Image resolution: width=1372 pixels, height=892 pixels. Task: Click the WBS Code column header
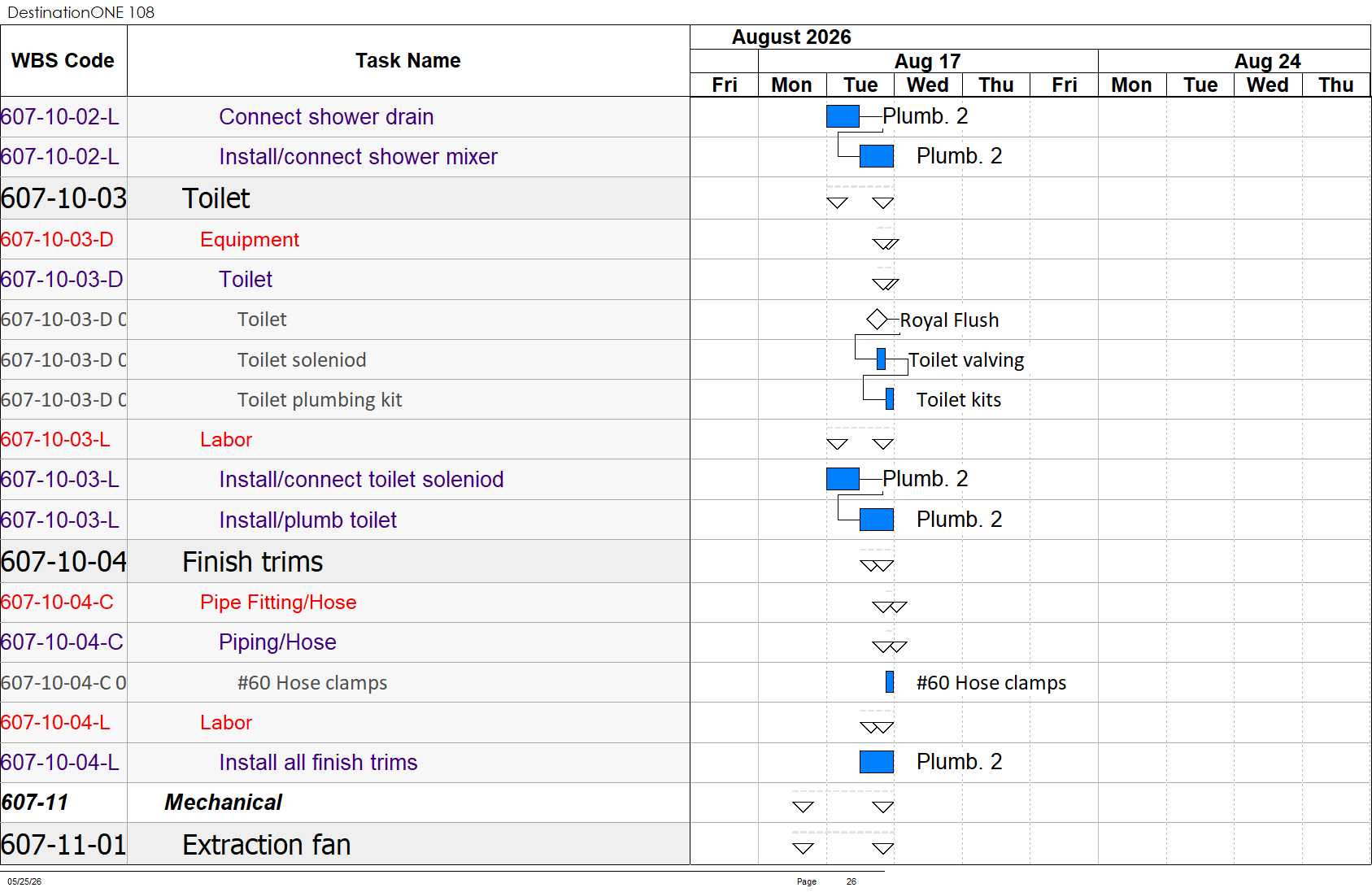tap(63, 61)
